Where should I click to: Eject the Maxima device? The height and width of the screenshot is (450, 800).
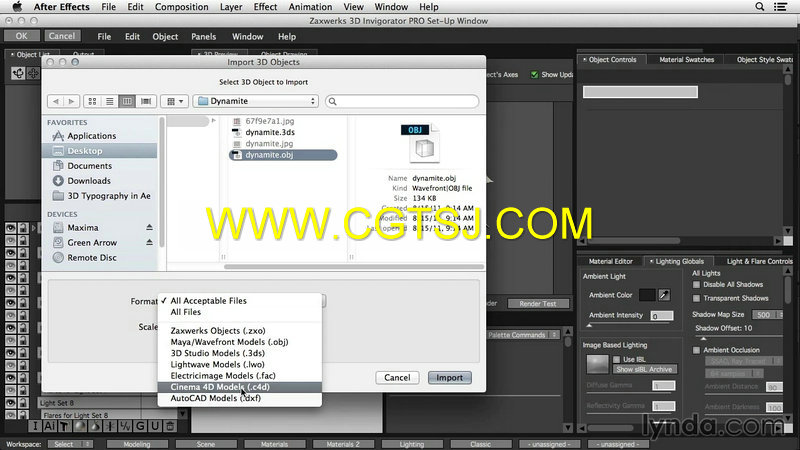pyautogui.click(x=149, y=227)
